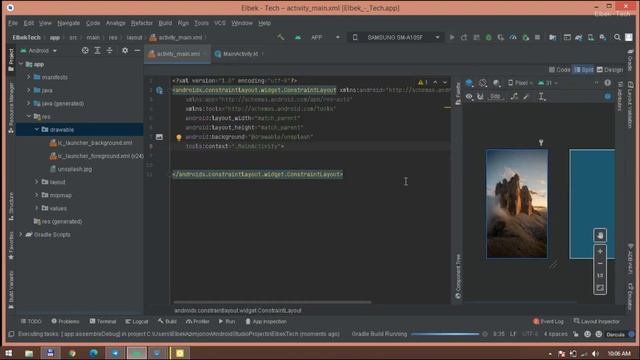Viewport: 640px width, 360px height.
Task: Click Select Opened File target icon
Action: pos(85,51)
